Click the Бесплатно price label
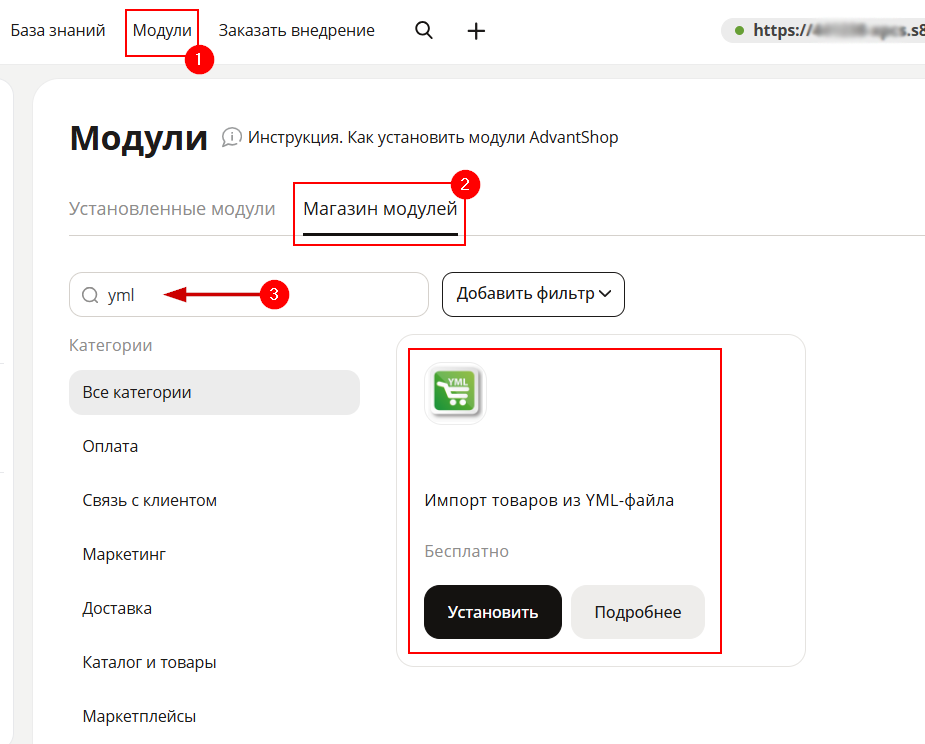The image size is (925, 744). coord(467,551)
